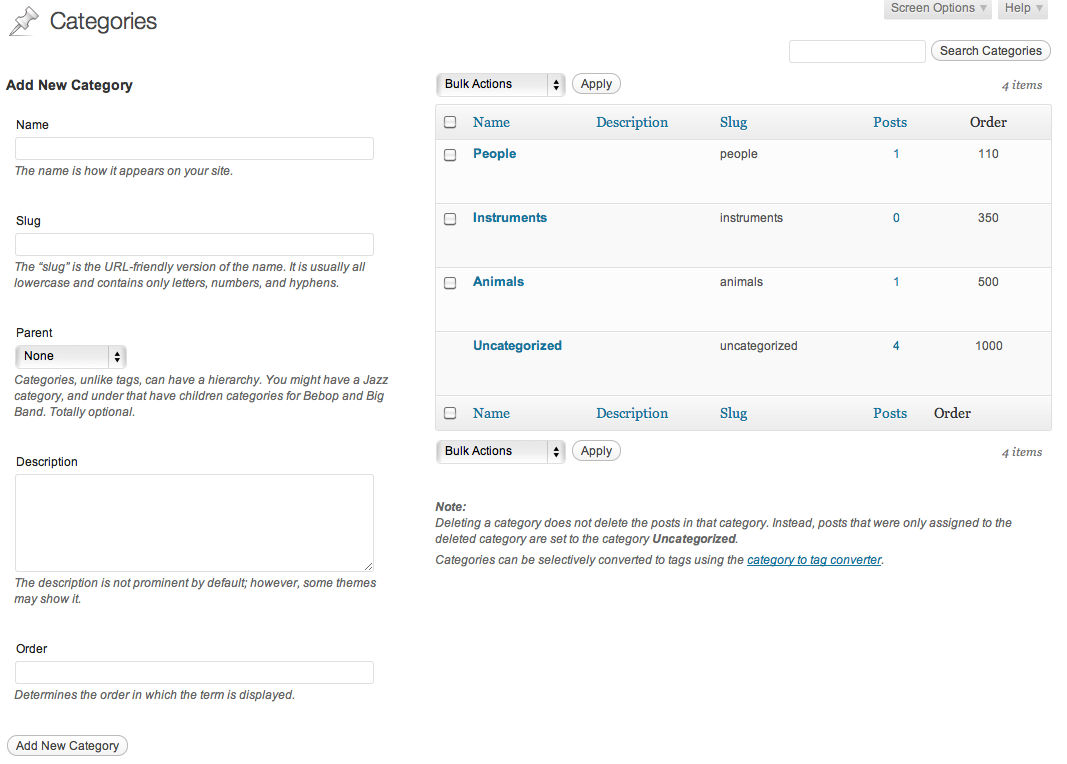Select the Animals category checkbox
Image resolution: width=1067 pixels, height=764 pixels.
pos(450,283)
